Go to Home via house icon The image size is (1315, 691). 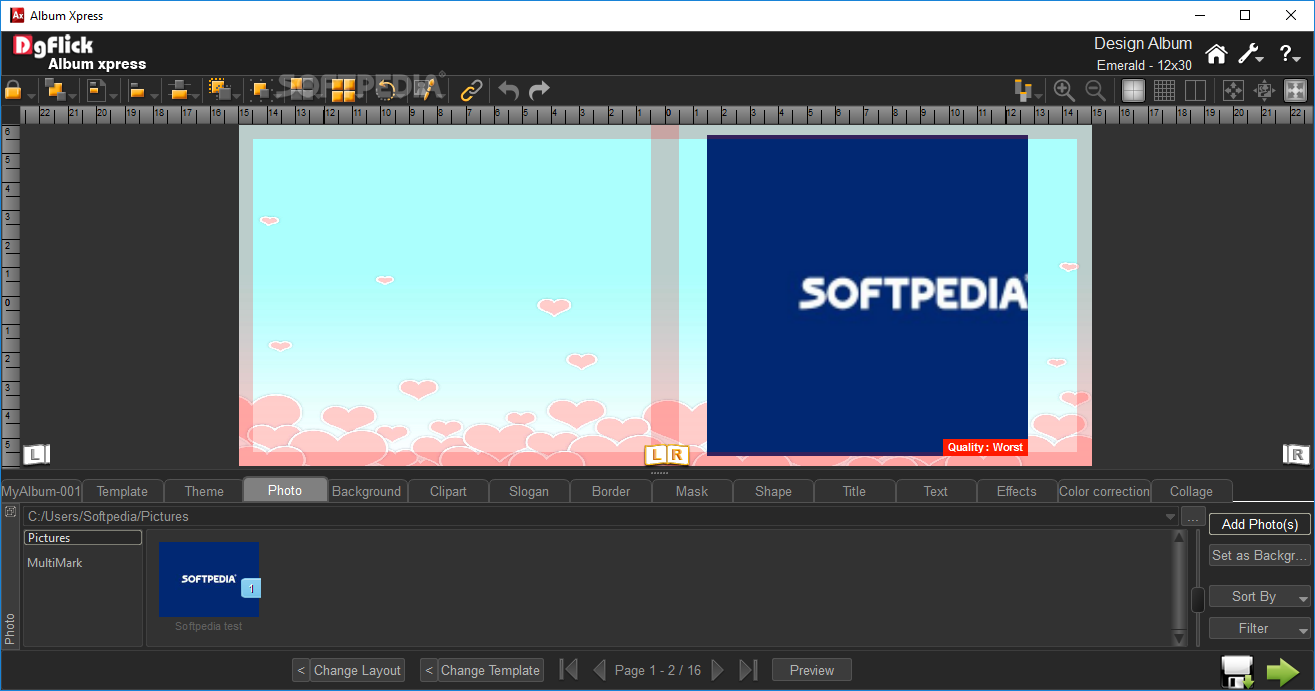pyautogui.click(x=1216, y=54)
